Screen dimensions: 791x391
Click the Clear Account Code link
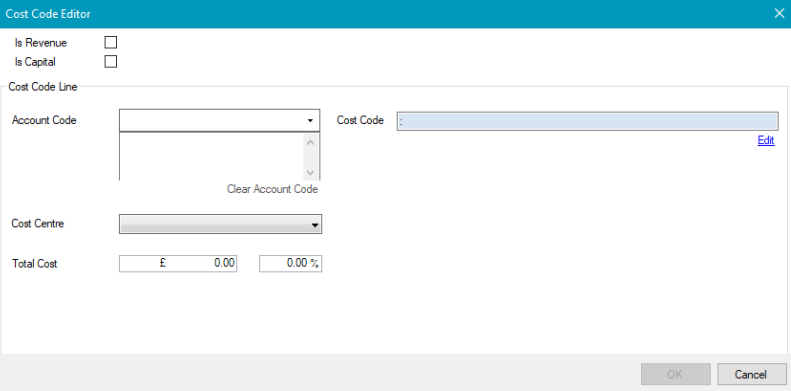[x=272, y=189]
